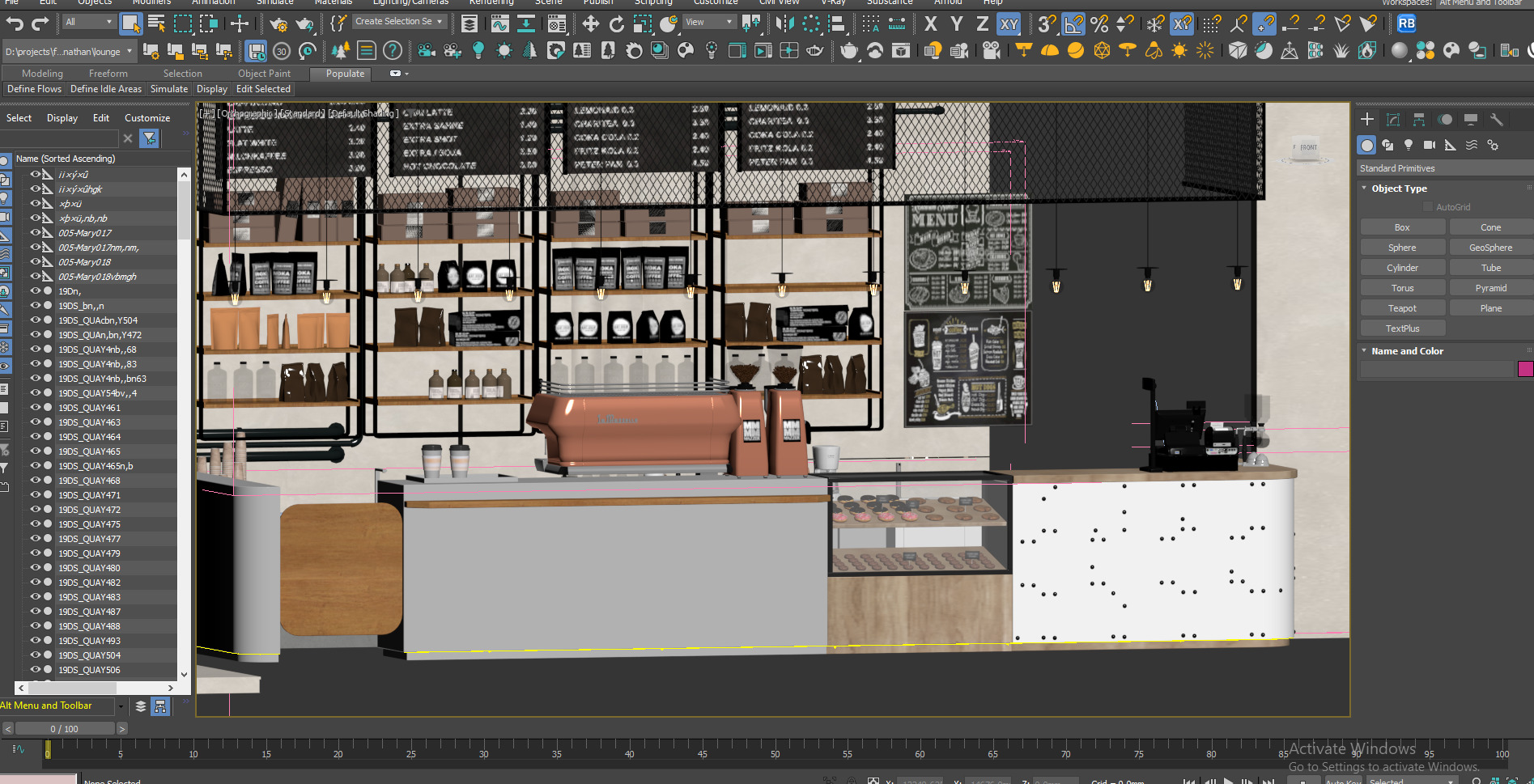Image resolution: width=1534 pixels, height=784 pixels.
Task: Toggle visibility of 19DS_QUAY480
Action: [x=35, y=568]
